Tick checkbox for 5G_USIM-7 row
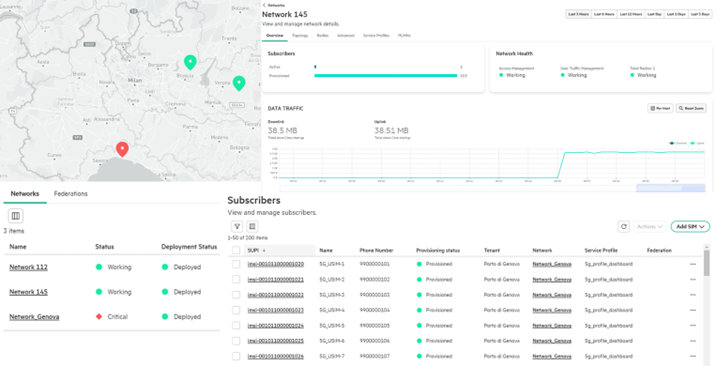This screenshot has width=716, height=366. point(236,356)
